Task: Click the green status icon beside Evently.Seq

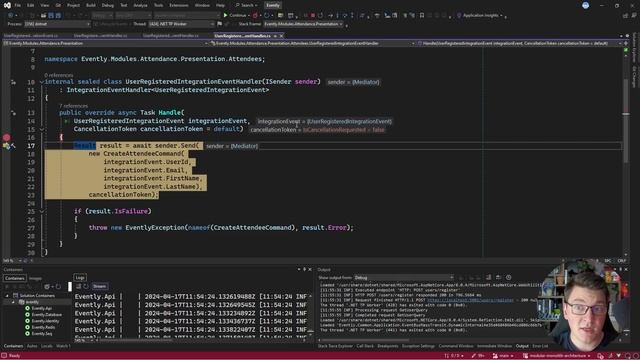Action: (27, 333)
